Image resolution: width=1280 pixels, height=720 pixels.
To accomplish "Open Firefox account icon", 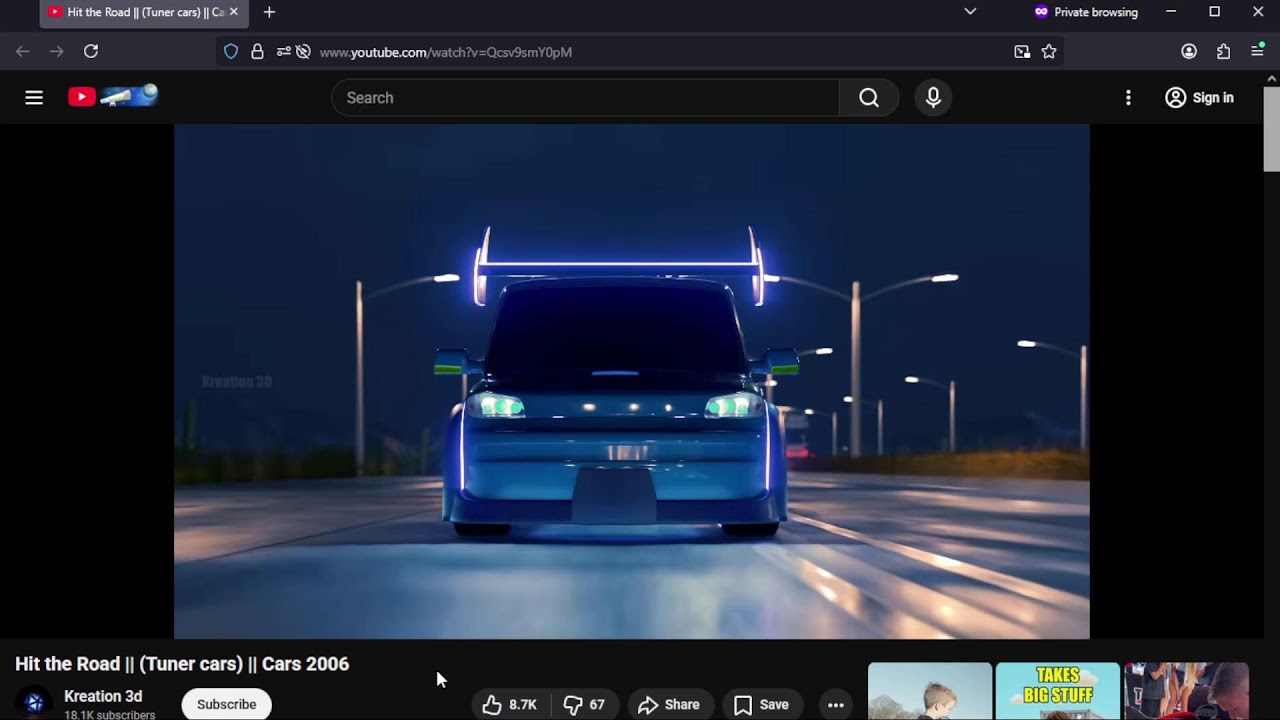I will click(x=1189, y=51).
